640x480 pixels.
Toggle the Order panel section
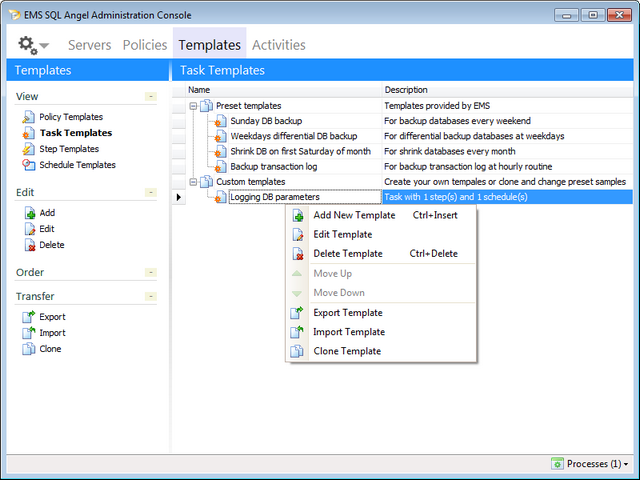[x=151, y=272]
